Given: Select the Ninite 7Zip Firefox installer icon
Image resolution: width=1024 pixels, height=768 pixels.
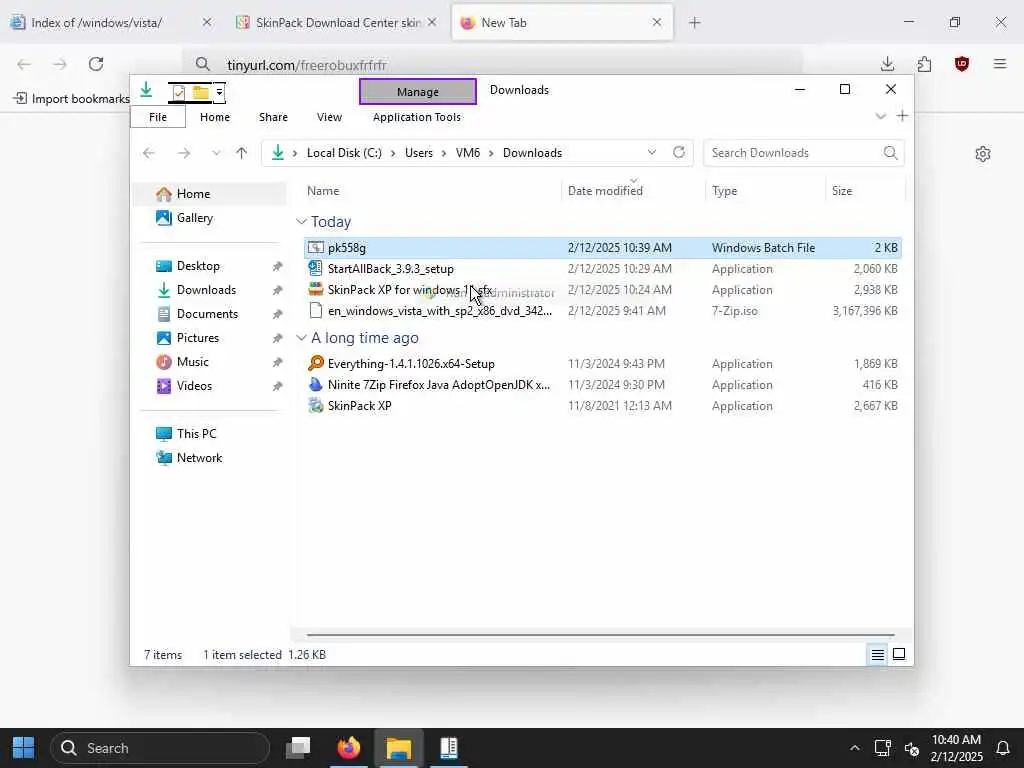Looking at the screenshot, I should pos(316,385).
